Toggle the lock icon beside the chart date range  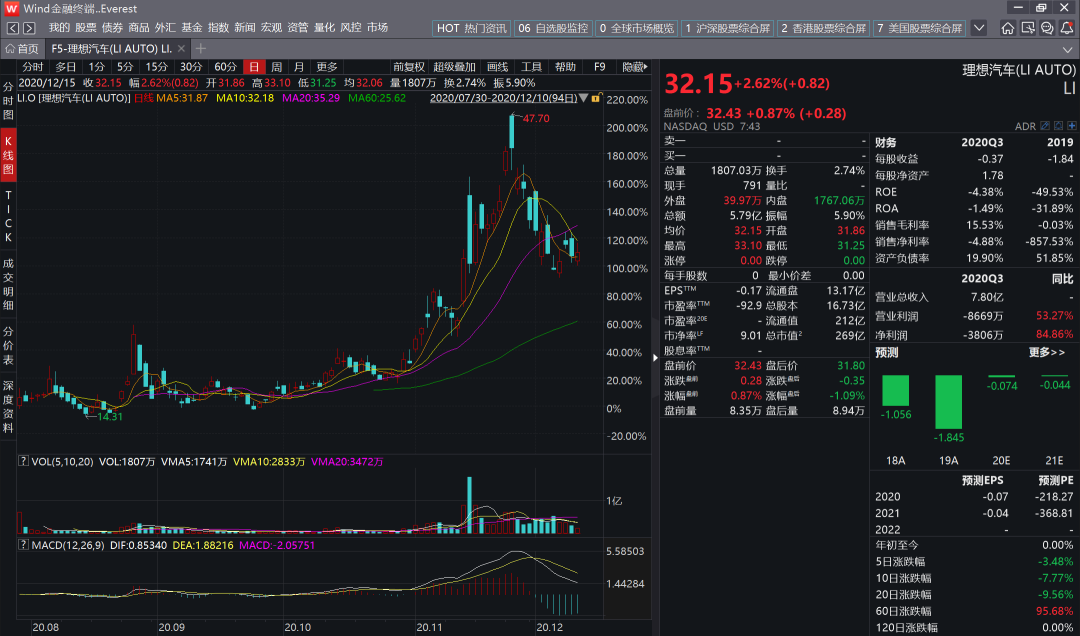tap(596, 99)
